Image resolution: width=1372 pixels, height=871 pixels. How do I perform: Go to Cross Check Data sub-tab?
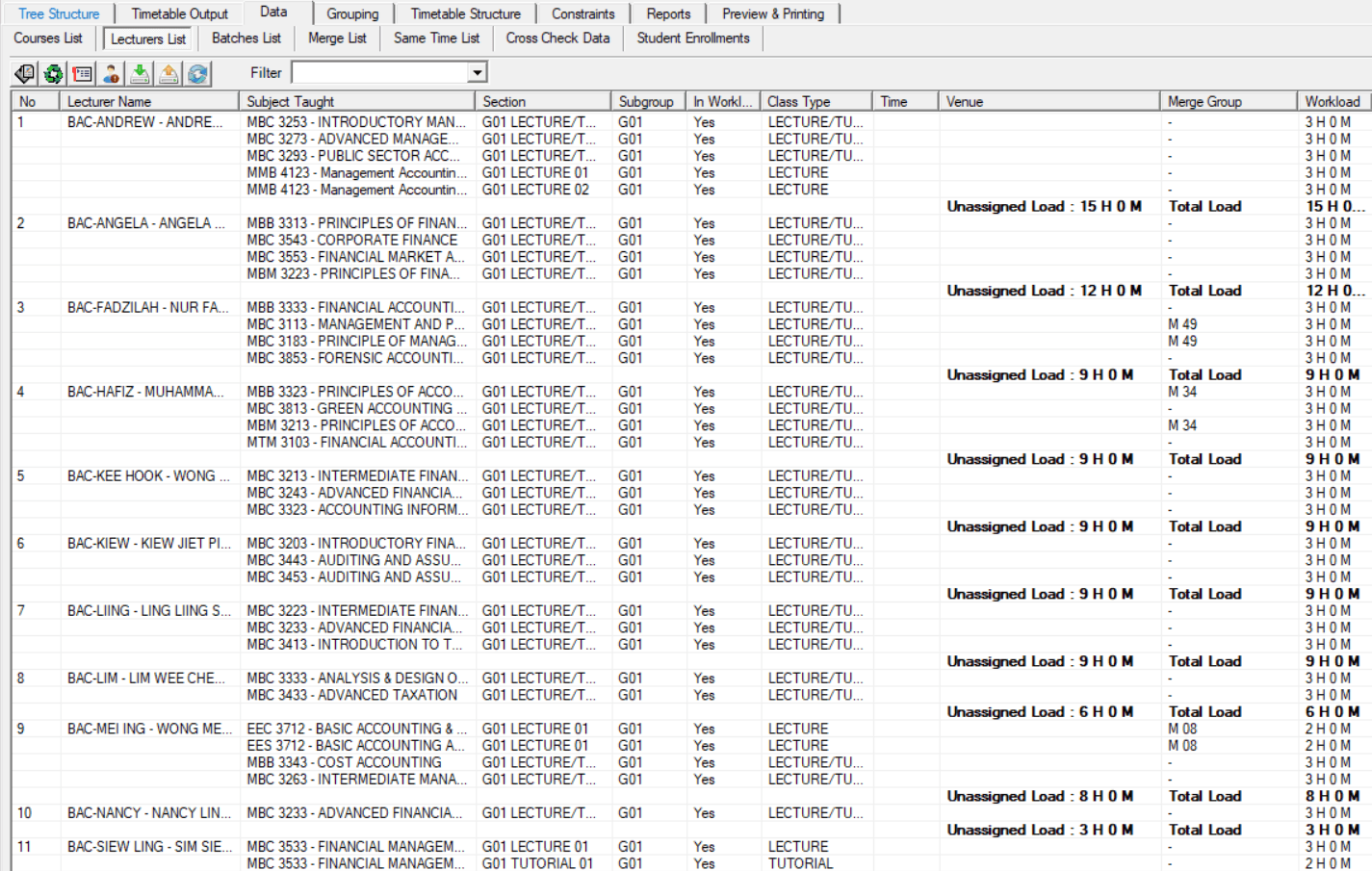[557, 38]
